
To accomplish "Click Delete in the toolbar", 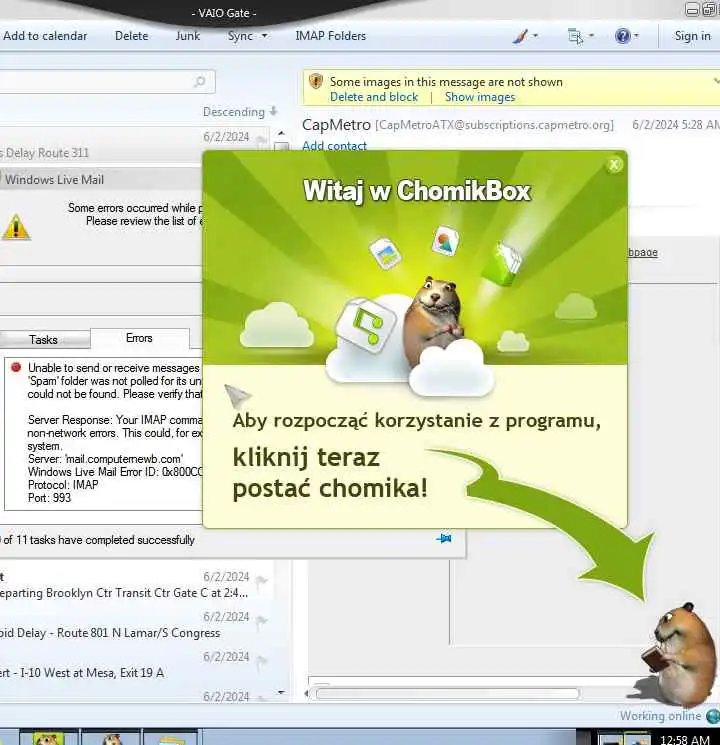I will 132,36.
